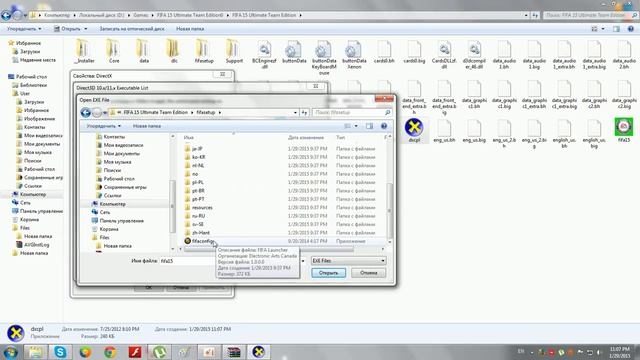The width and height of the screenshot is (640, 360).
Task: Click the dialog search box
Action: (x=352, y=112)
